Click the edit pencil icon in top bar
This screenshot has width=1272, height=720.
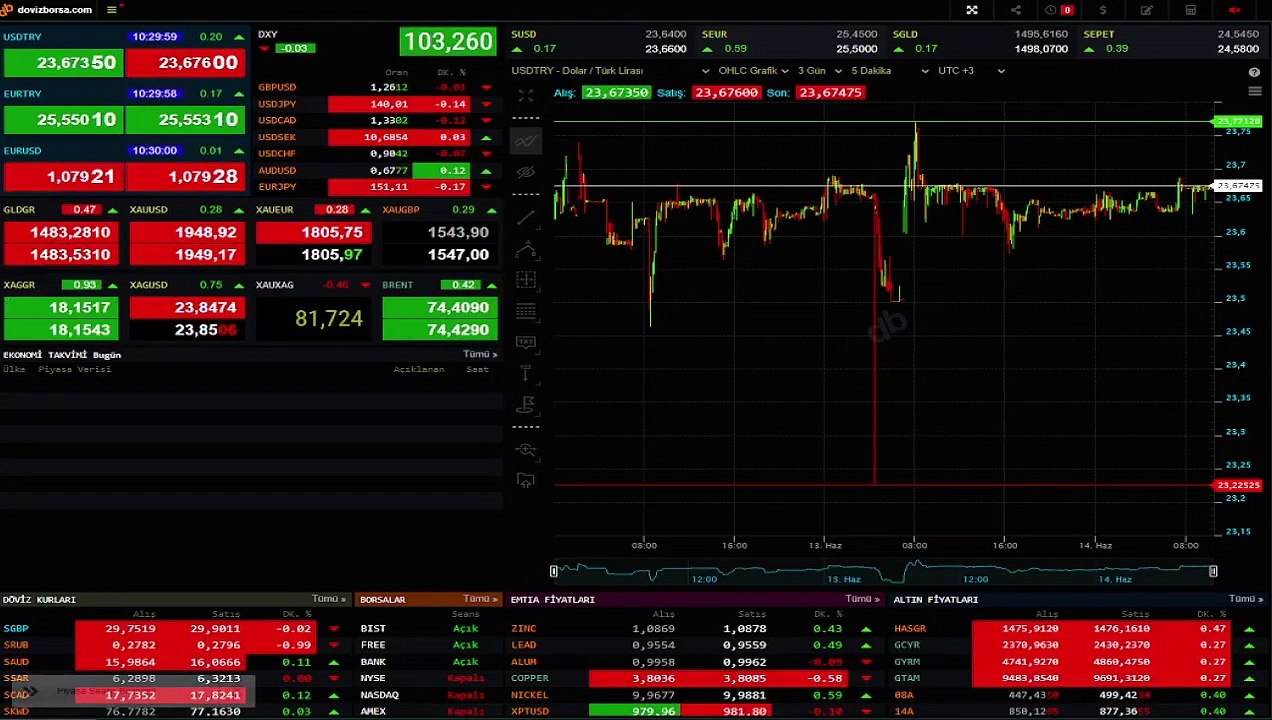(x=1147, y=10)
